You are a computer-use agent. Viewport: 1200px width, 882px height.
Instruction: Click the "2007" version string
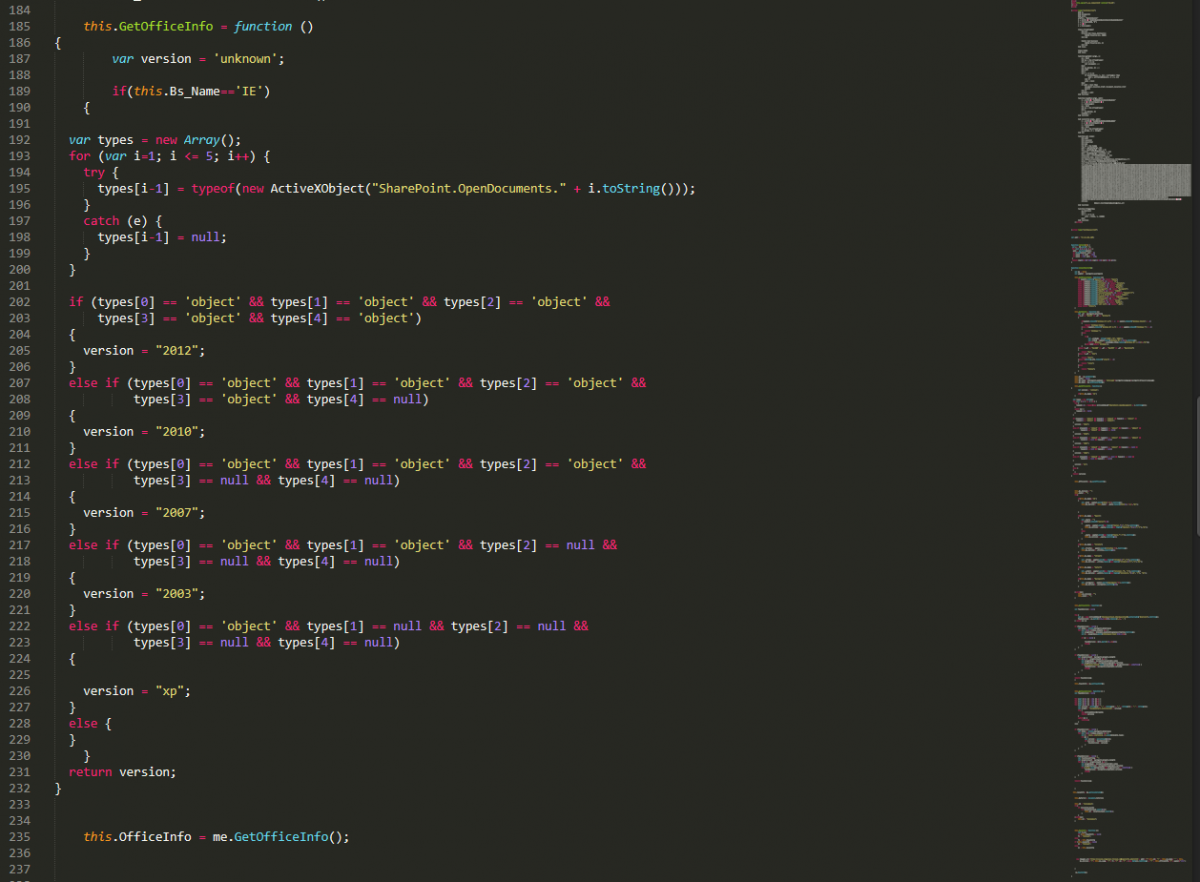coord(180,513)
